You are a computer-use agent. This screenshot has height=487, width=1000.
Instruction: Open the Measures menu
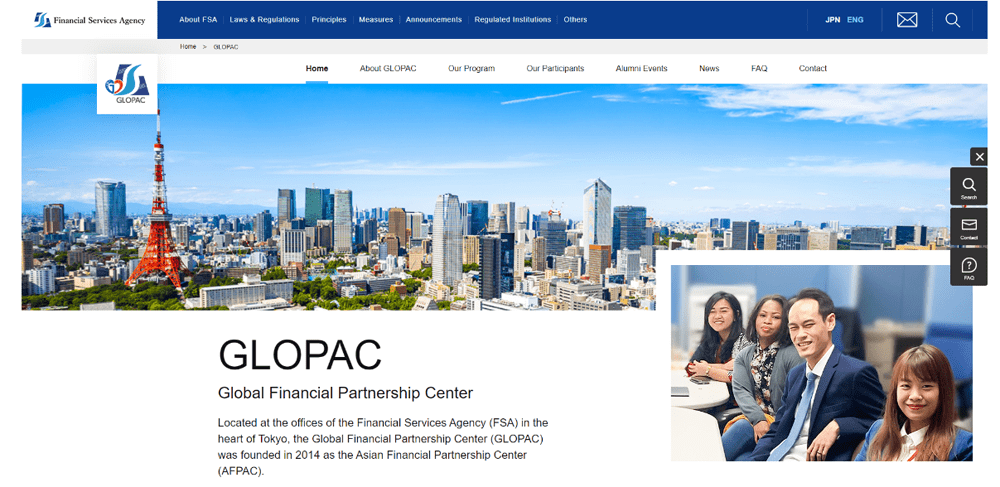click(376, 20)
